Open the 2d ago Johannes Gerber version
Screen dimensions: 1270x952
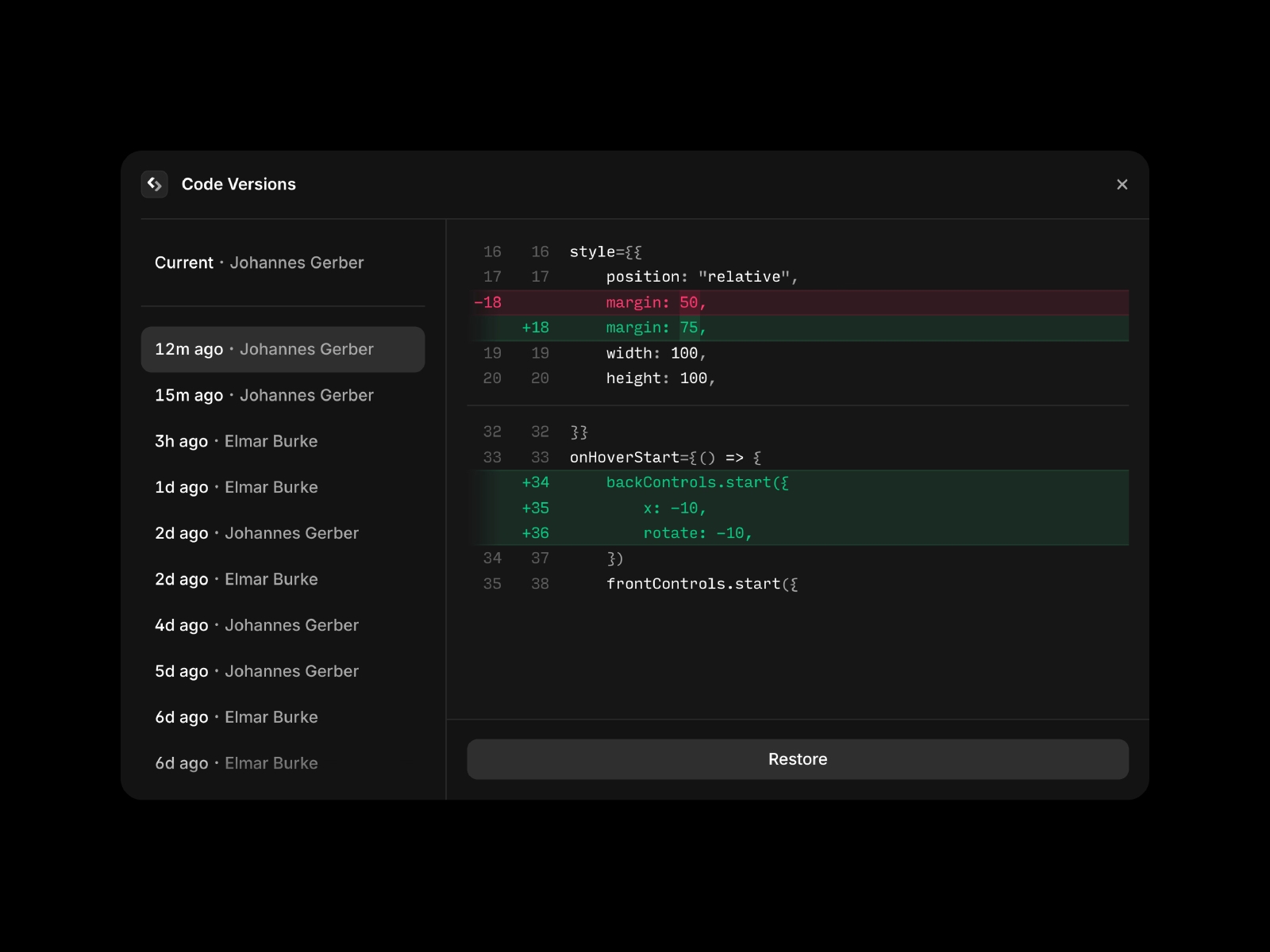pyautogui.click(x=283, y=533)
